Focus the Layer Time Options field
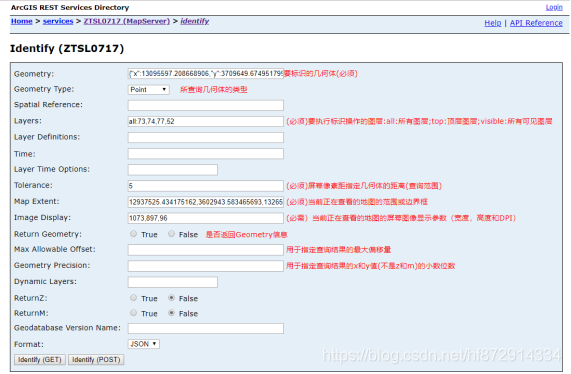The width and height of the screenshot is (571, 374). (x=173, y=170)
